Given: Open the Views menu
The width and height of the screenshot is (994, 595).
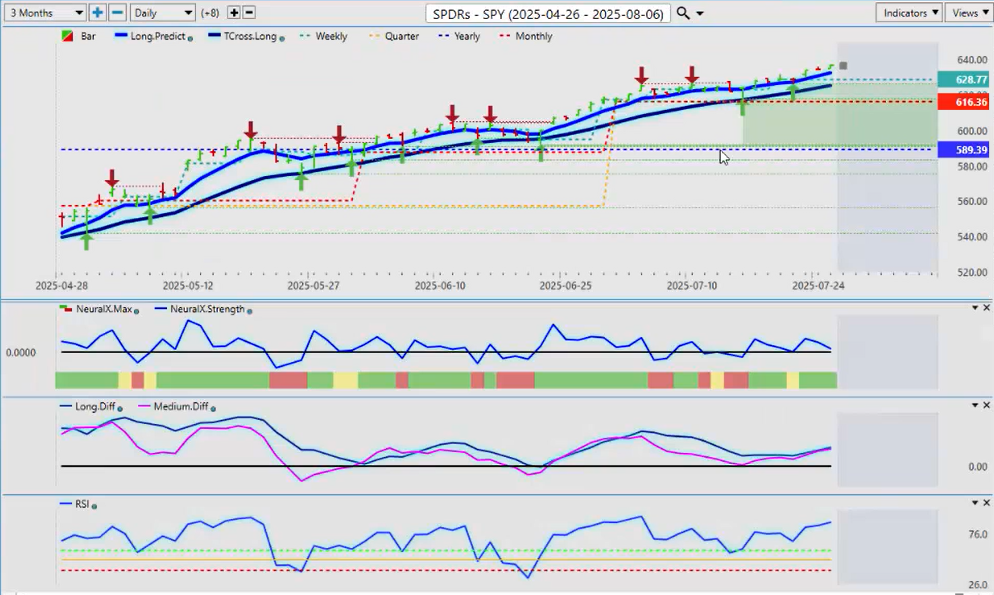Looking at the screenshot, I should (968, 13).
